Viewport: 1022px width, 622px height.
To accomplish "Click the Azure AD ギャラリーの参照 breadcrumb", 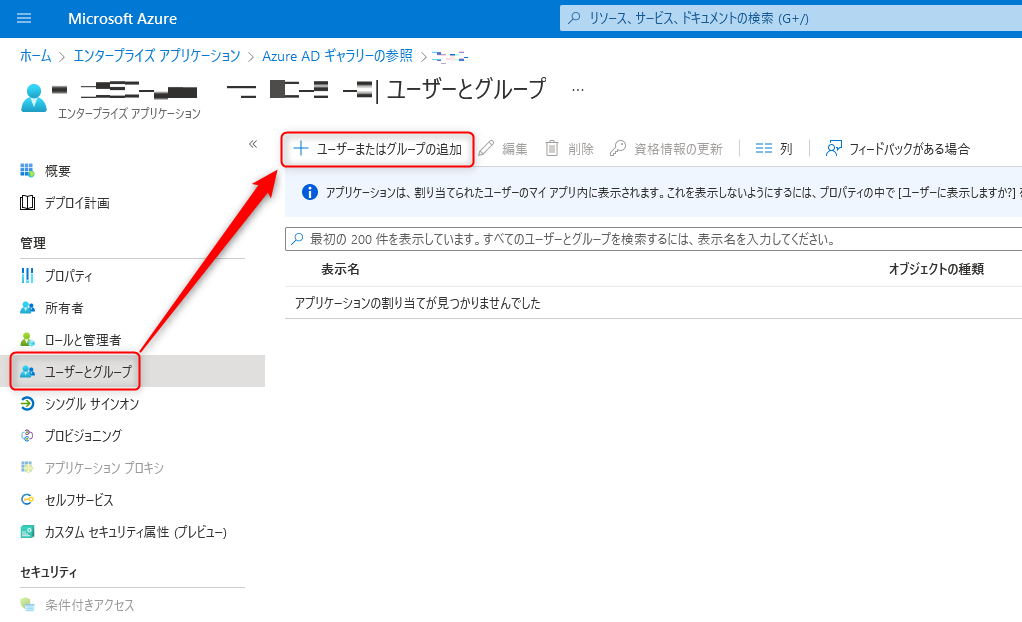I will coord(337,56).
